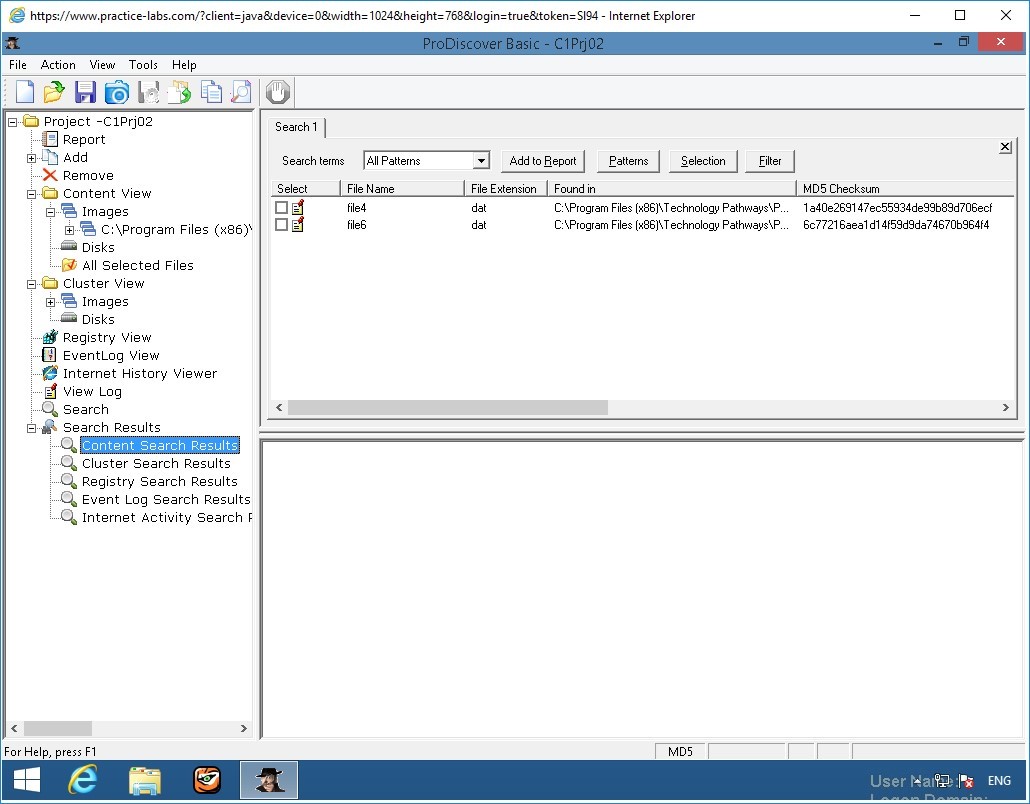Image resolution: width=1030 pixels, height=804 pixels.
Task: Select the Search 1 tab
Action: point(296,127)
